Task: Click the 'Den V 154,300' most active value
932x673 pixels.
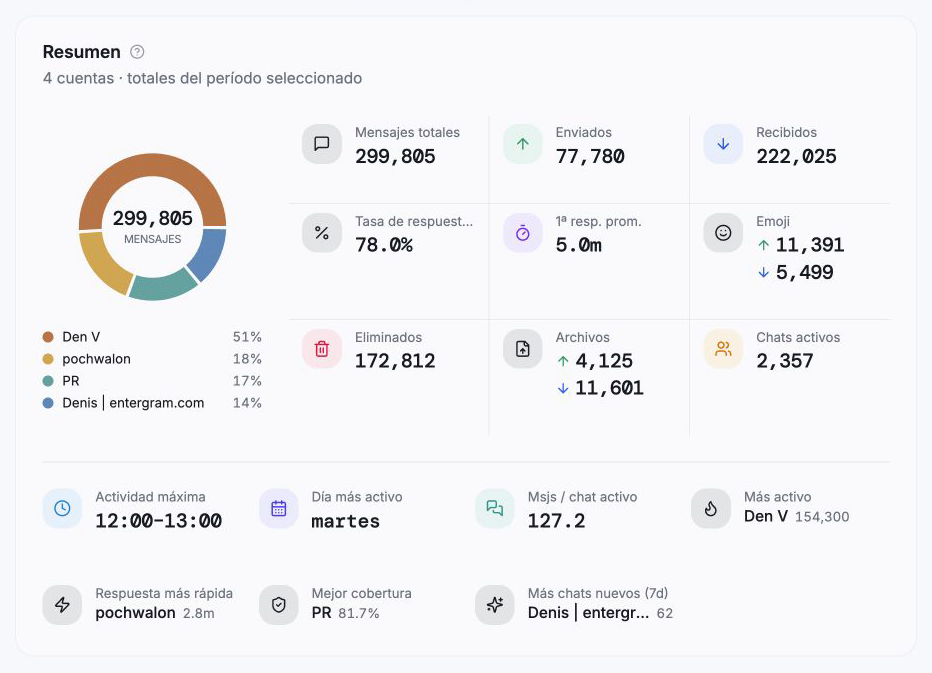Action: click(x=796, y=517)
